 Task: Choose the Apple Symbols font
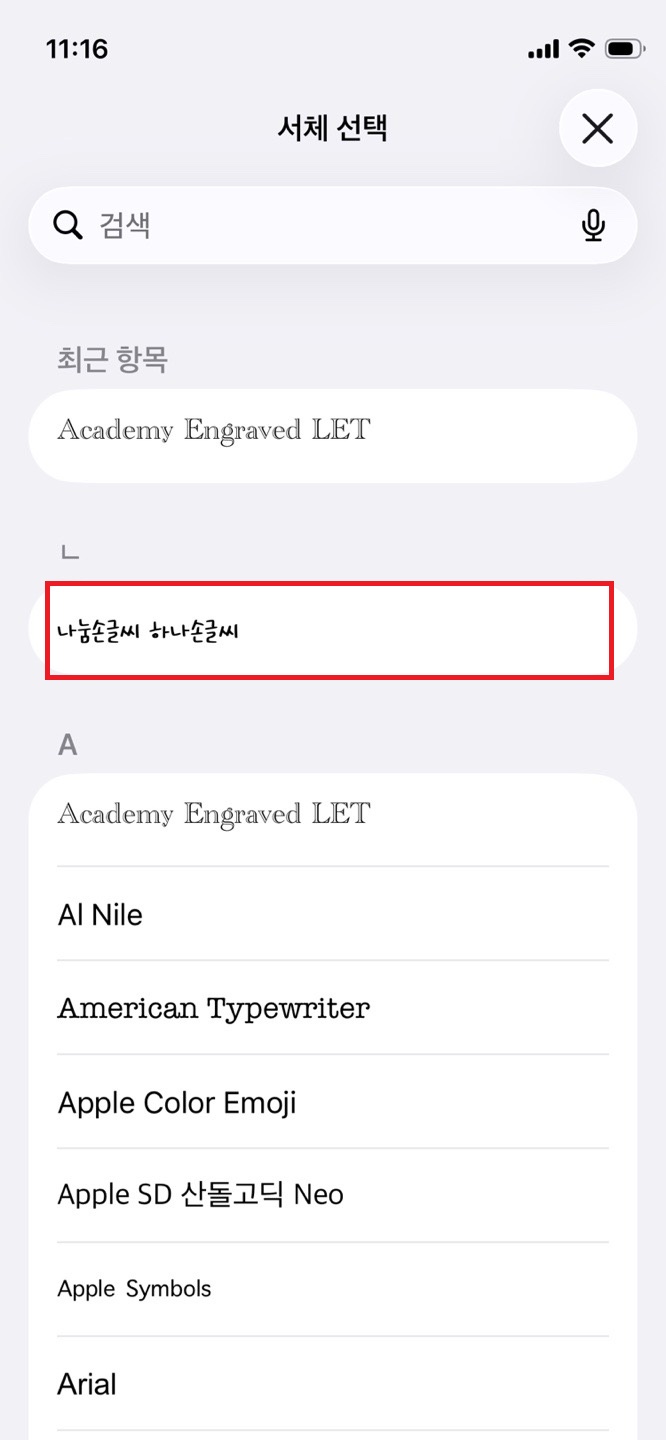pyautogui.click(x=333, y=1289)
